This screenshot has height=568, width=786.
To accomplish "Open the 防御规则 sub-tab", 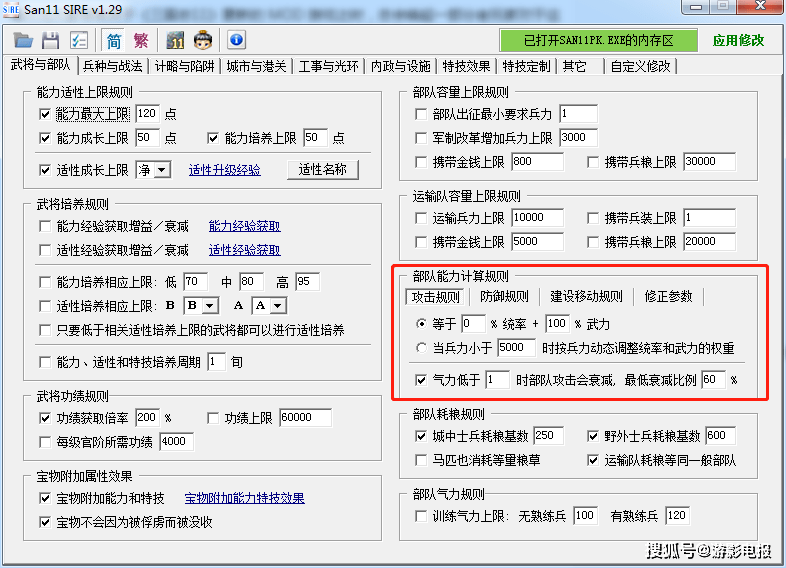I will 504,296.
